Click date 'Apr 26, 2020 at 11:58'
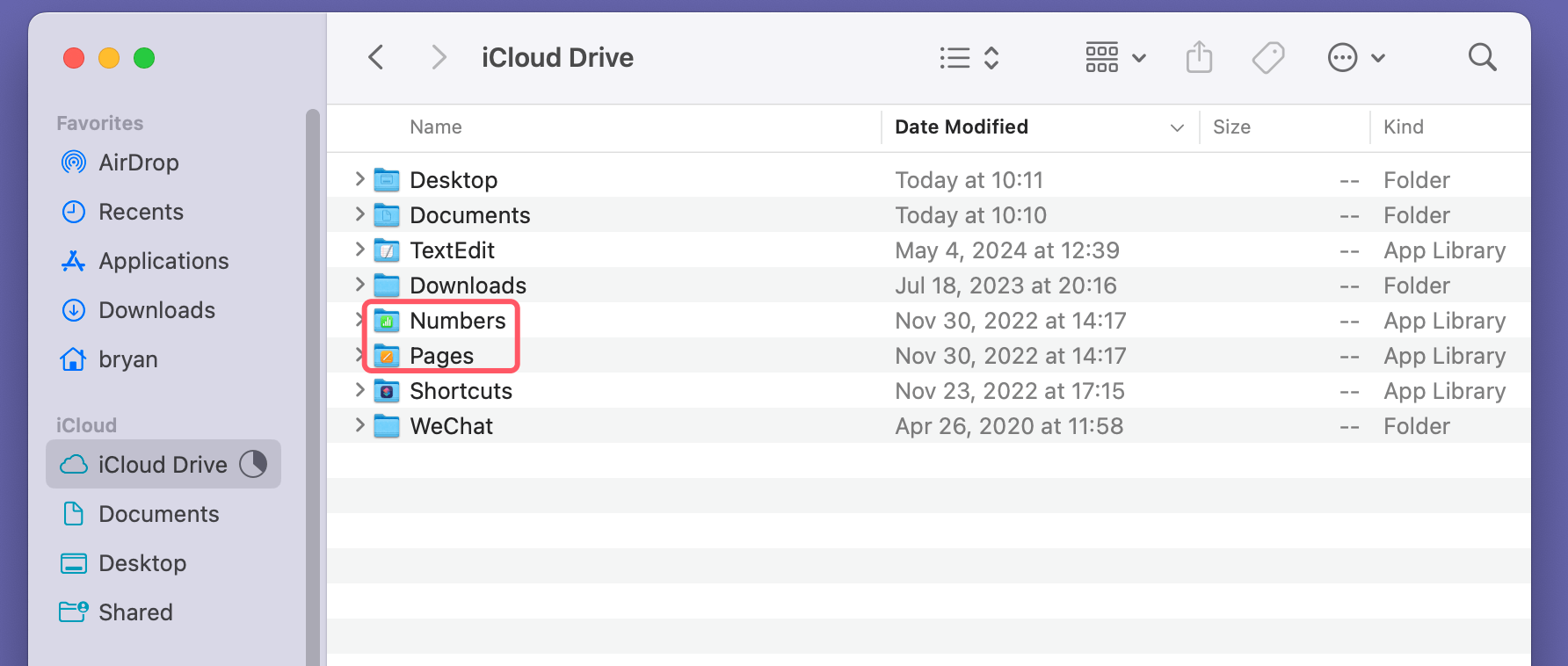Screen dimensions: 1568x666 (x=1009, y=426)
